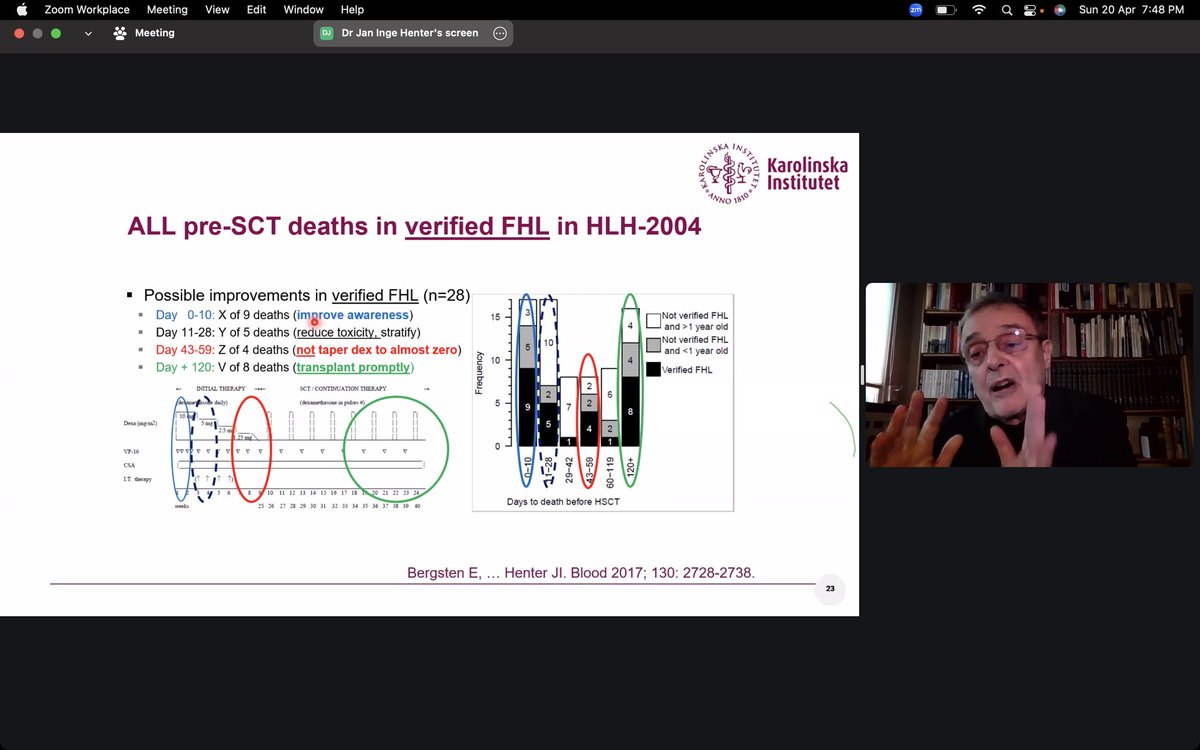The image size is (1200, 750).
Task: Launch Siri from menu bar
Action: 1059,9
